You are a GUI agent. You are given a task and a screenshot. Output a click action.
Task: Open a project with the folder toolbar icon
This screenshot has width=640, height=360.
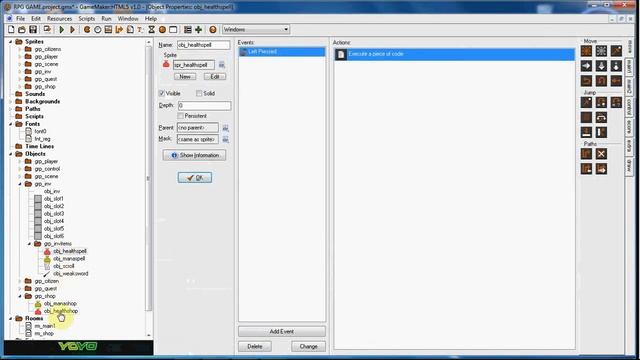click(x=22, y=29)
